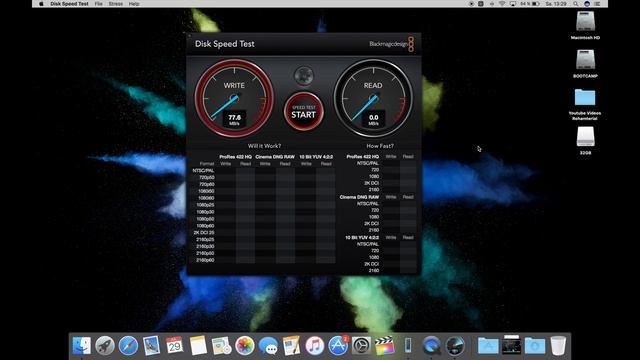Click the 2K DCI 25 format row
Viewport: 640px width, 360px height.
[204, 233]
